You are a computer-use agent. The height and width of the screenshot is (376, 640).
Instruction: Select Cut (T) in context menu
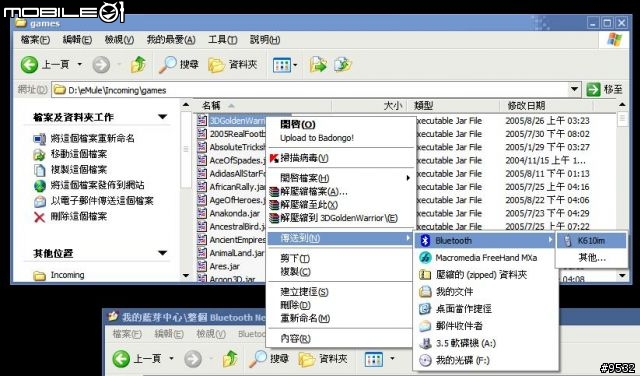295,258
